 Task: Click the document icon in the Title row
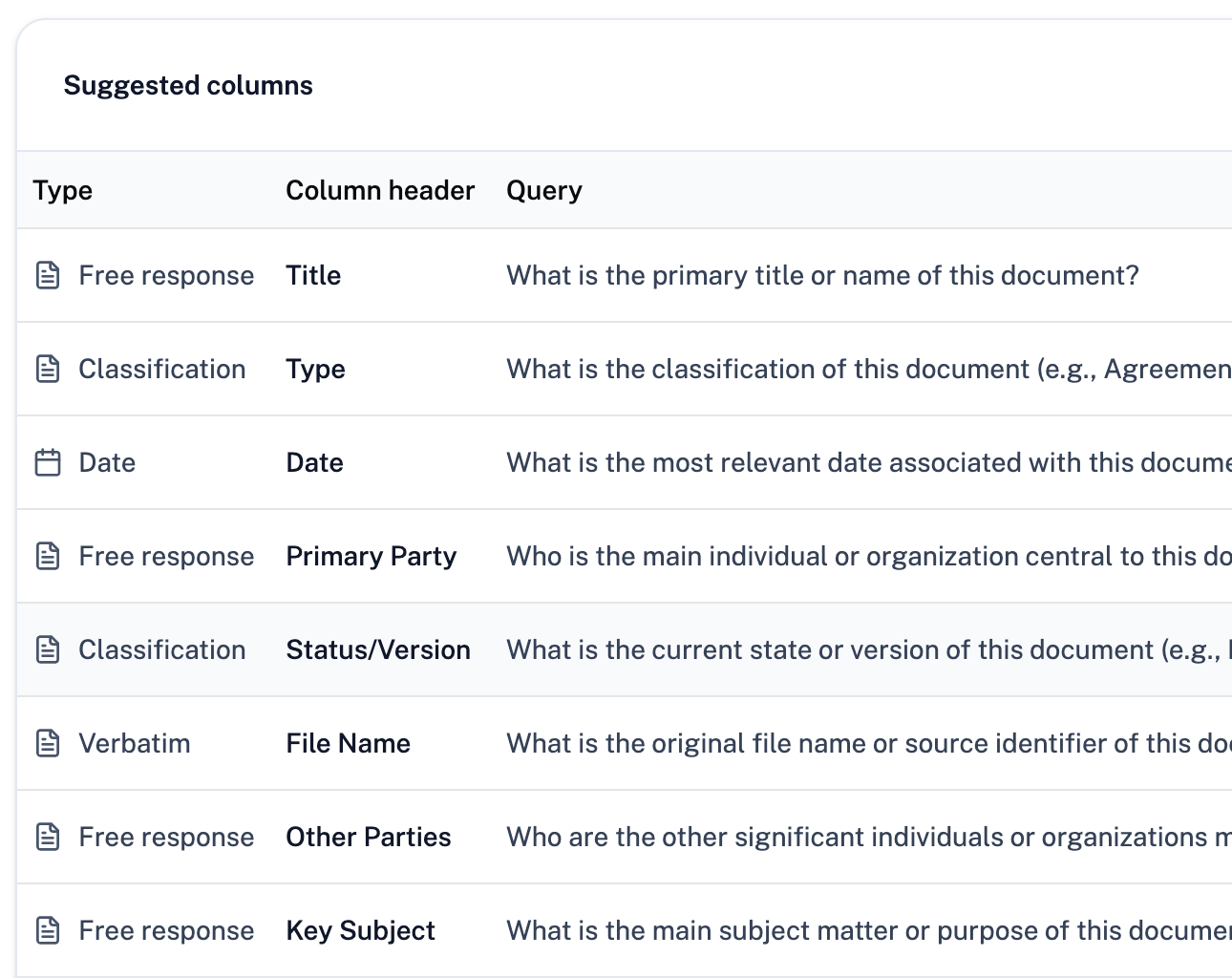(48, 275)
